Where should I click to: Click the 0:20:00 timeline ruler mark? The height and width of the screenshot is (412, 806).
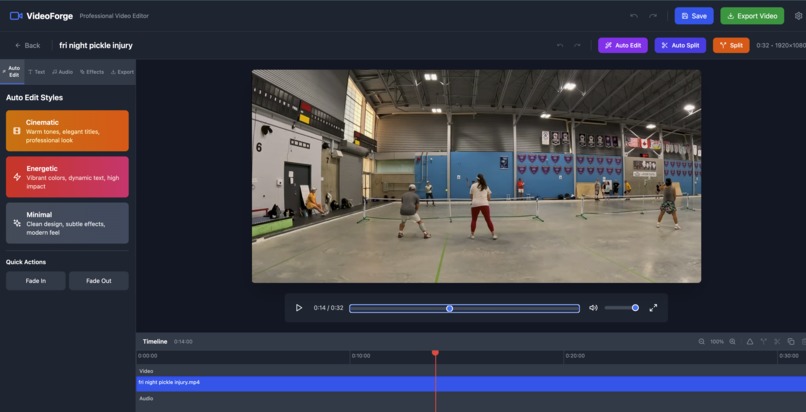[575, 355]
